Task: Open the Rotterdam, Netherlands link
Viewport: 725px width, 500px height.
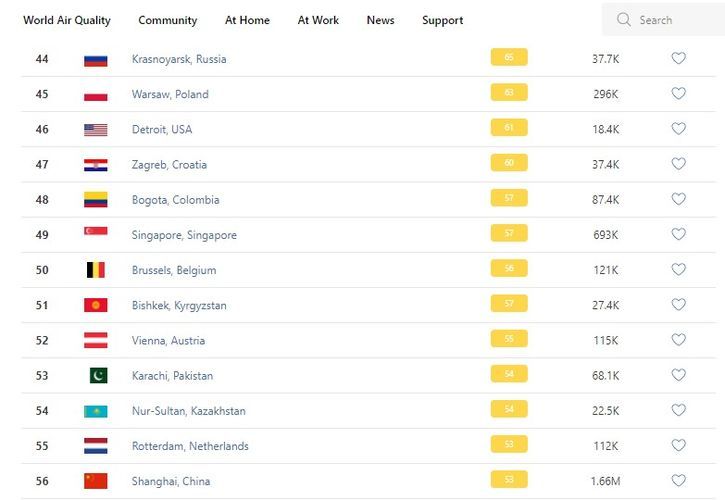Action: point(190,446)
